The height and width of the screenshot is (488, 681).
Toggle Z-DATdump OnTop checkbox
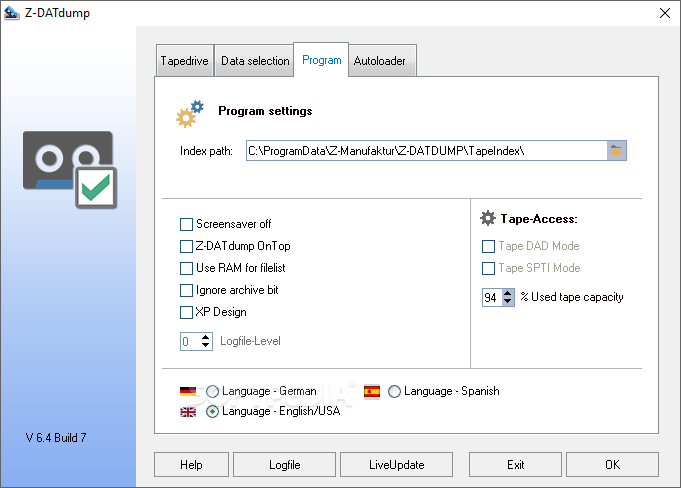pos(186,246)
